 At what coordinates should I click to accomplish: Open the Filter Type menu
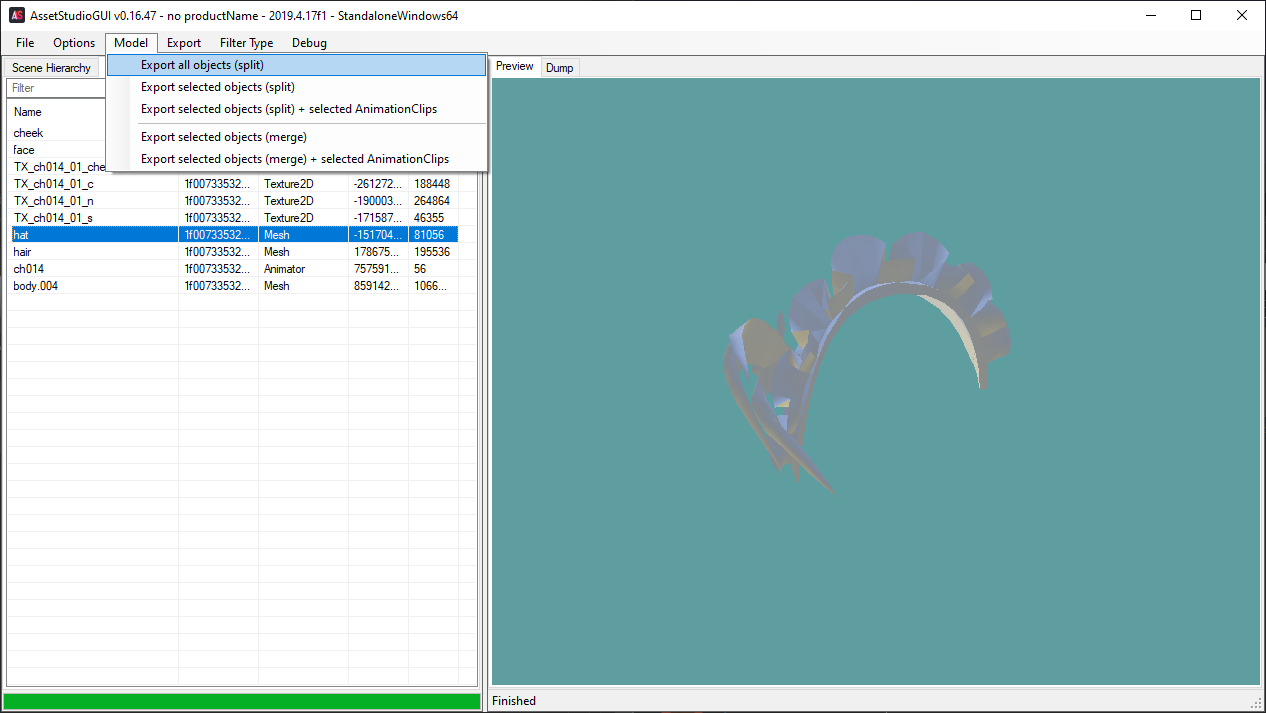[x=246, y=43]
